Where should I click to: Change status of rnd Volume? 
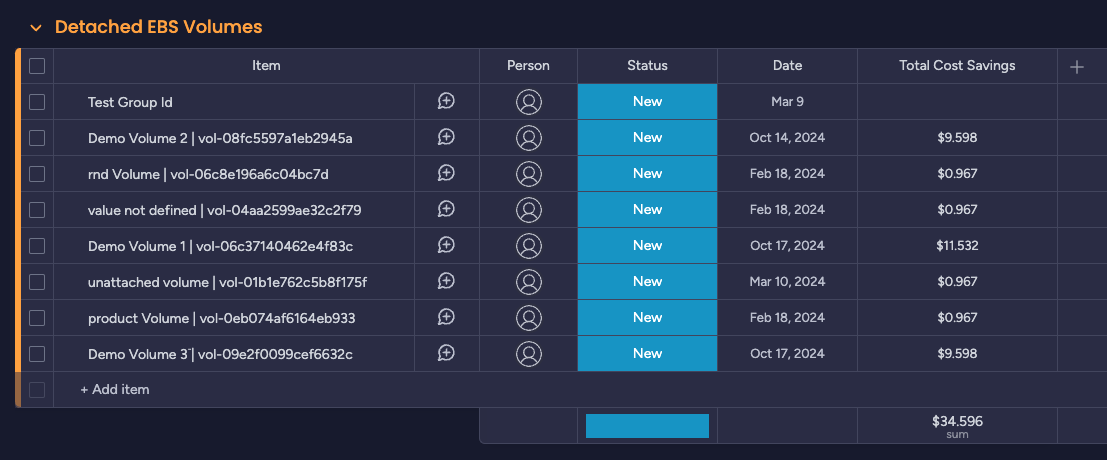click(x=647, y=174)
